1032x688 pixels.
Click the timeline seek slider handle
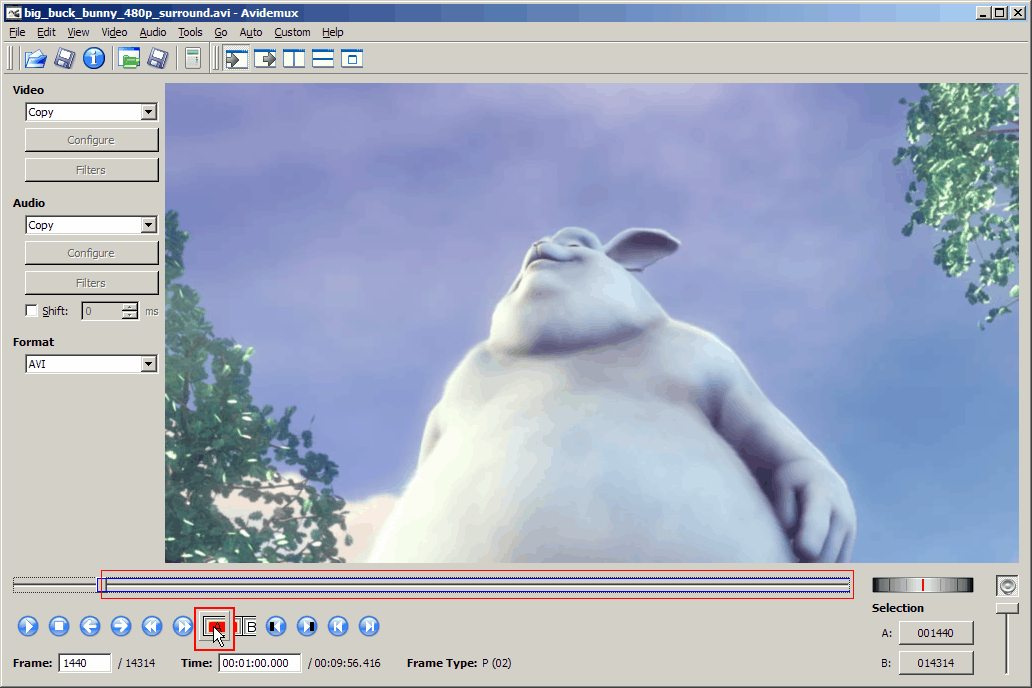click(x=101, y=585)
